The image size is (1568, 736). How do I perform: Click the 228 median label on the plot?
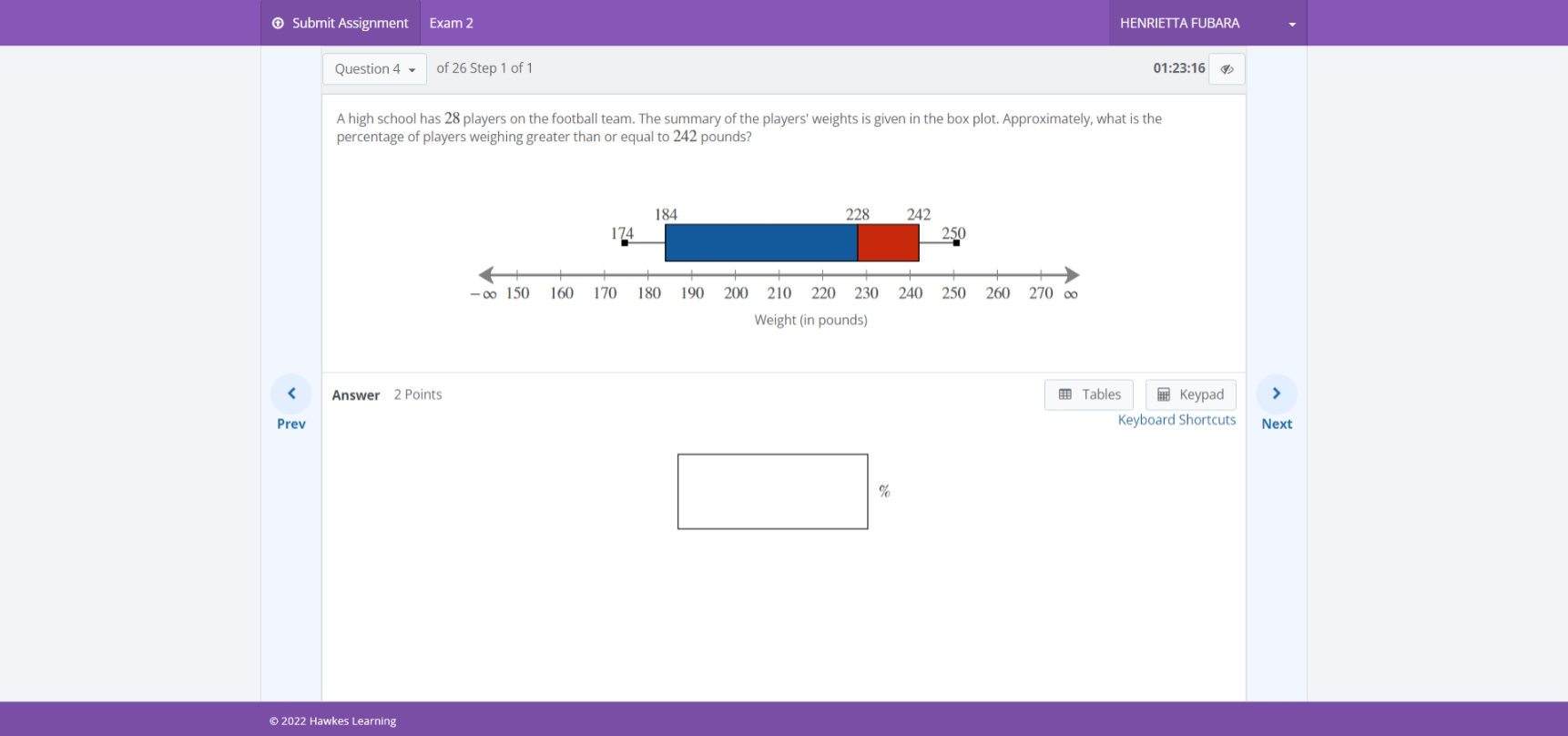point(858,214)
